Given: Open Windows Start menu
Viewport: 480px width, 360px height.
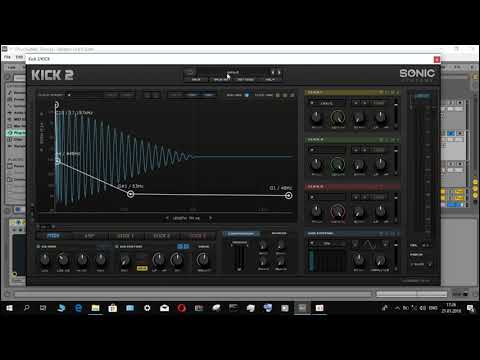Looking at the screenshot, I should 9,308.
